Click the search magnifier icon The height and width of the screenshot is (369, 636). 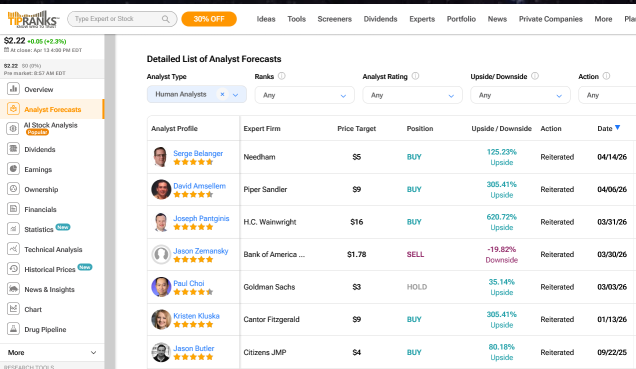point(165,19)
